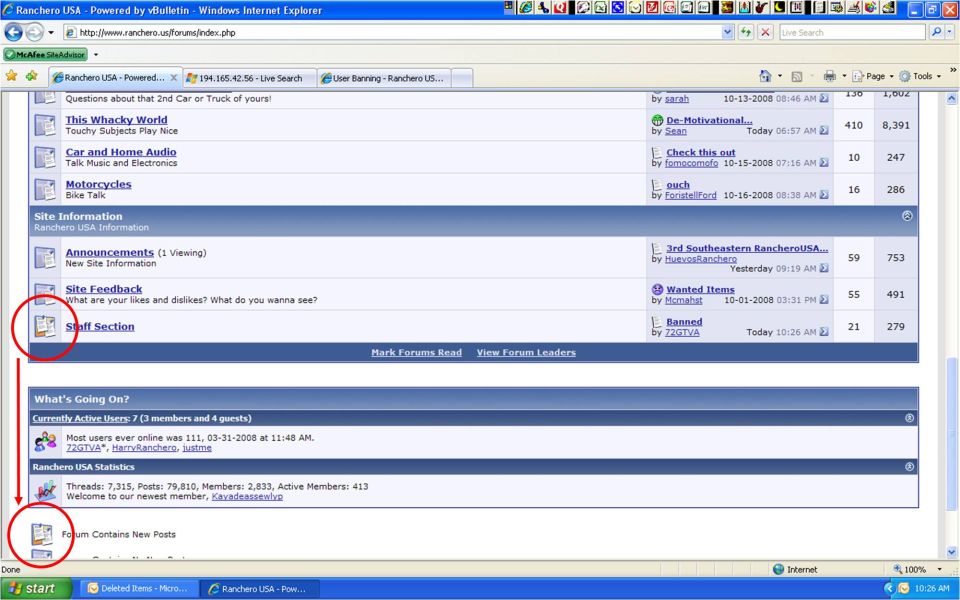Viewport: 960px width, 600px height.
Task: Click Mark Forums Read
Action: (416, 353)
